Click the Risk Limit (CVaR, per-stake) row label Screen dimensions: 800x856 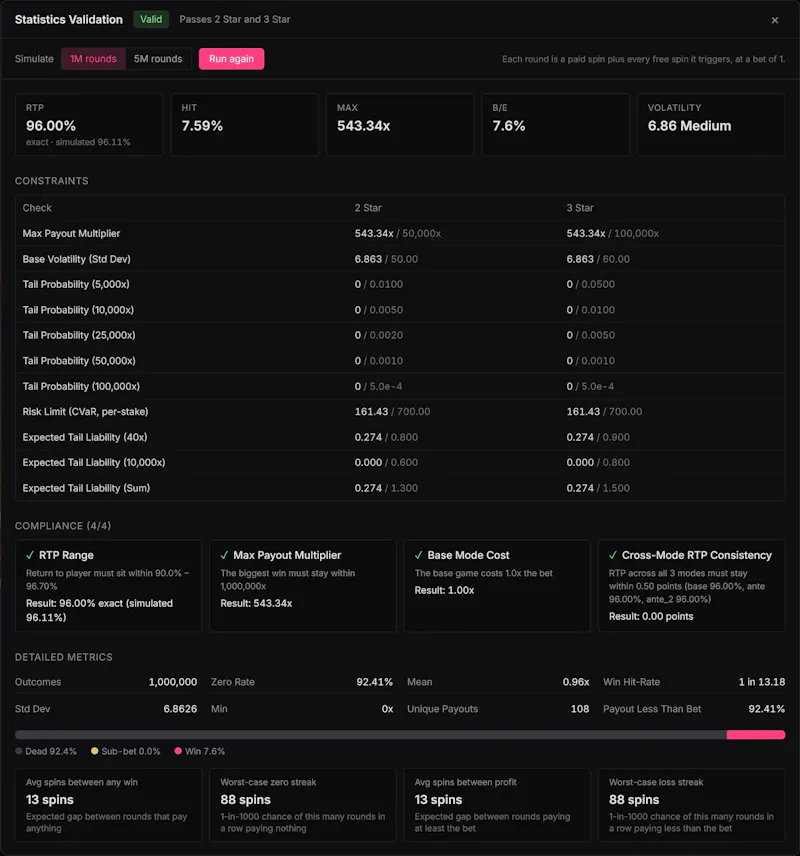(85, 412)
